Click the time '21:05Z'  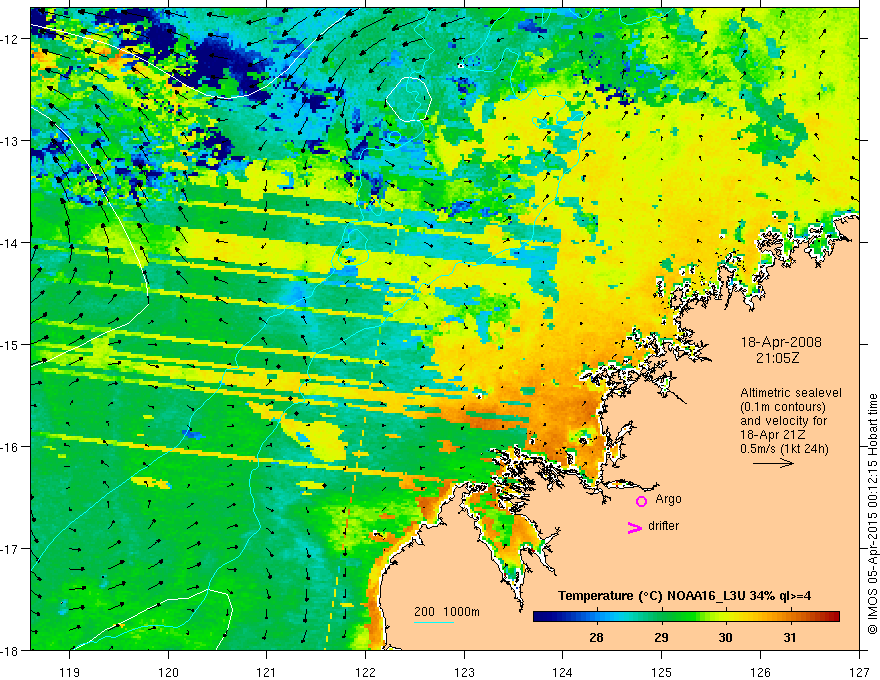pyautogui.click(x=777, y=357)
